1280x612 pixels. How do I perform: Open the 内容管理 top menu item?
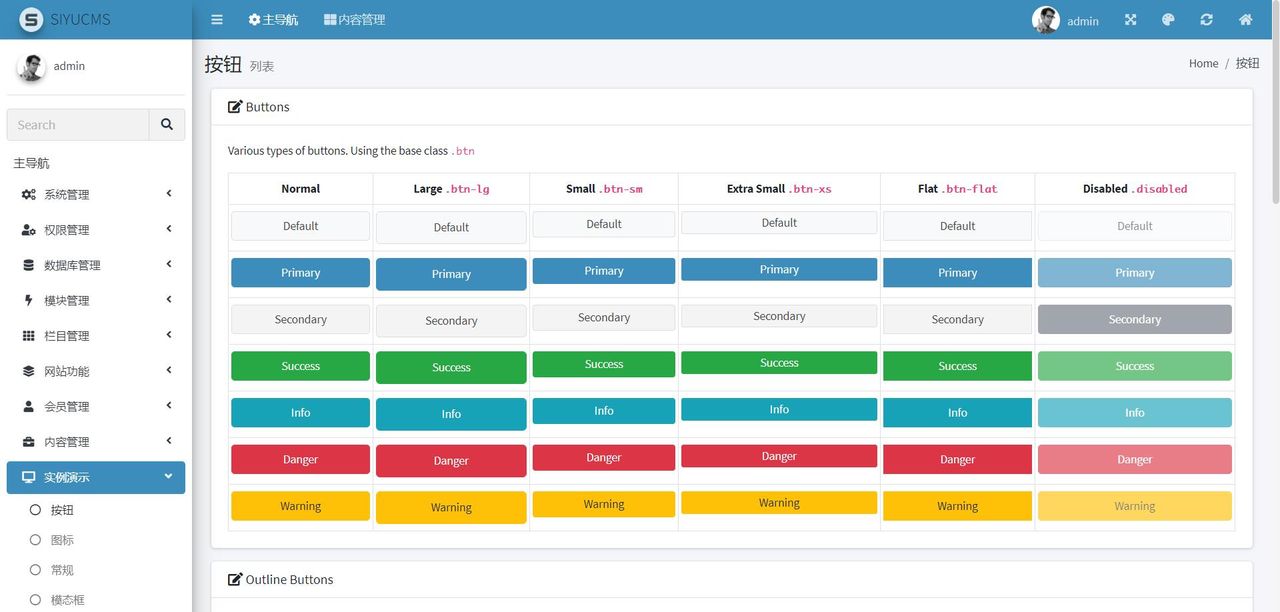tap(354, 20)
